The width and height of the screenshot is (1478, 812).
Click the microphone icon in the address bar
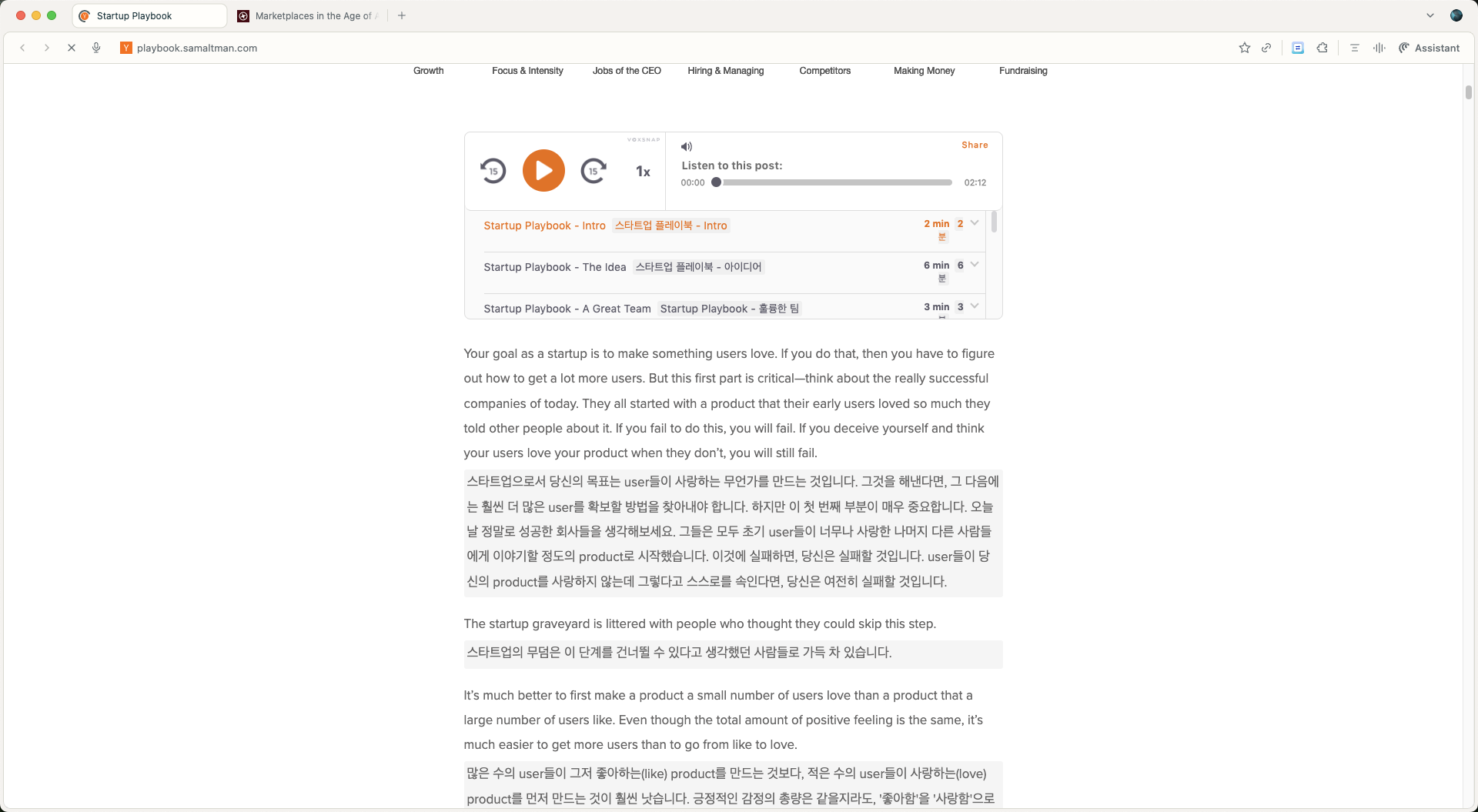click(x=96, y=48)
